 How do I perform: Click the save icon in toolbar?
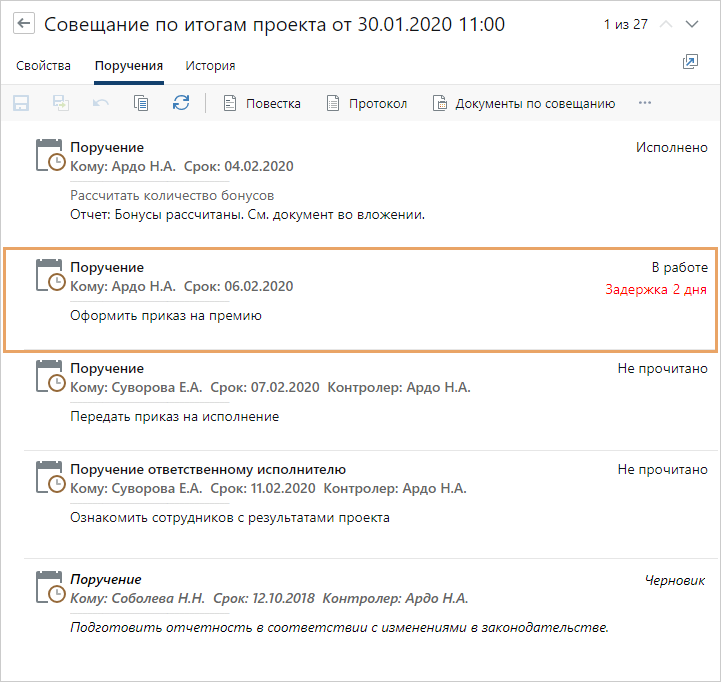pyautogui.click(x=21, y=103)
